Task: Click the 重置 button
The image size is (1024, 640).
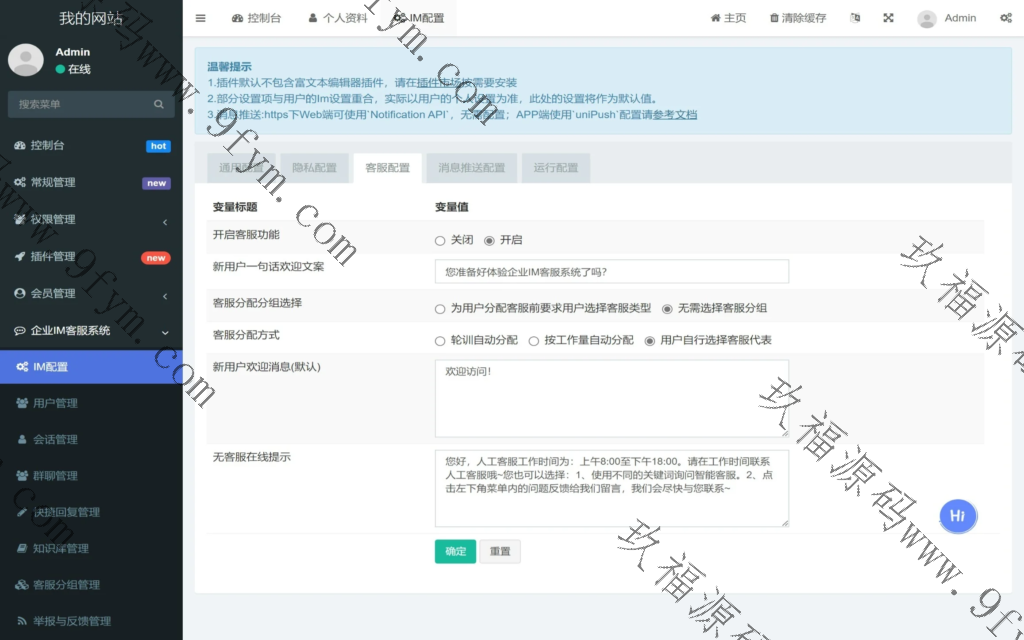Action: (x=500, y=551)
